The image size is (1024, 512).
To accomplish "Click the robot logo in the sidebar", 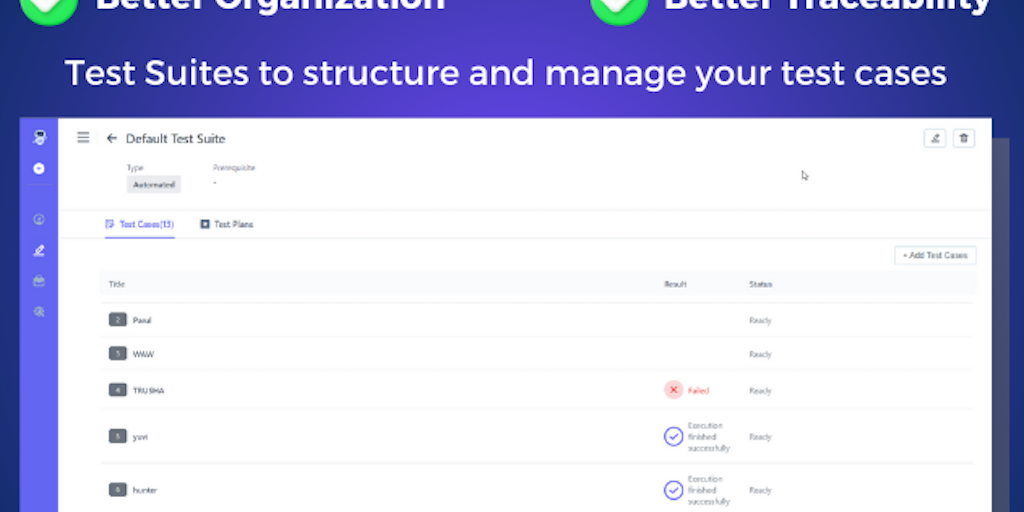I will tap(39, 138).
